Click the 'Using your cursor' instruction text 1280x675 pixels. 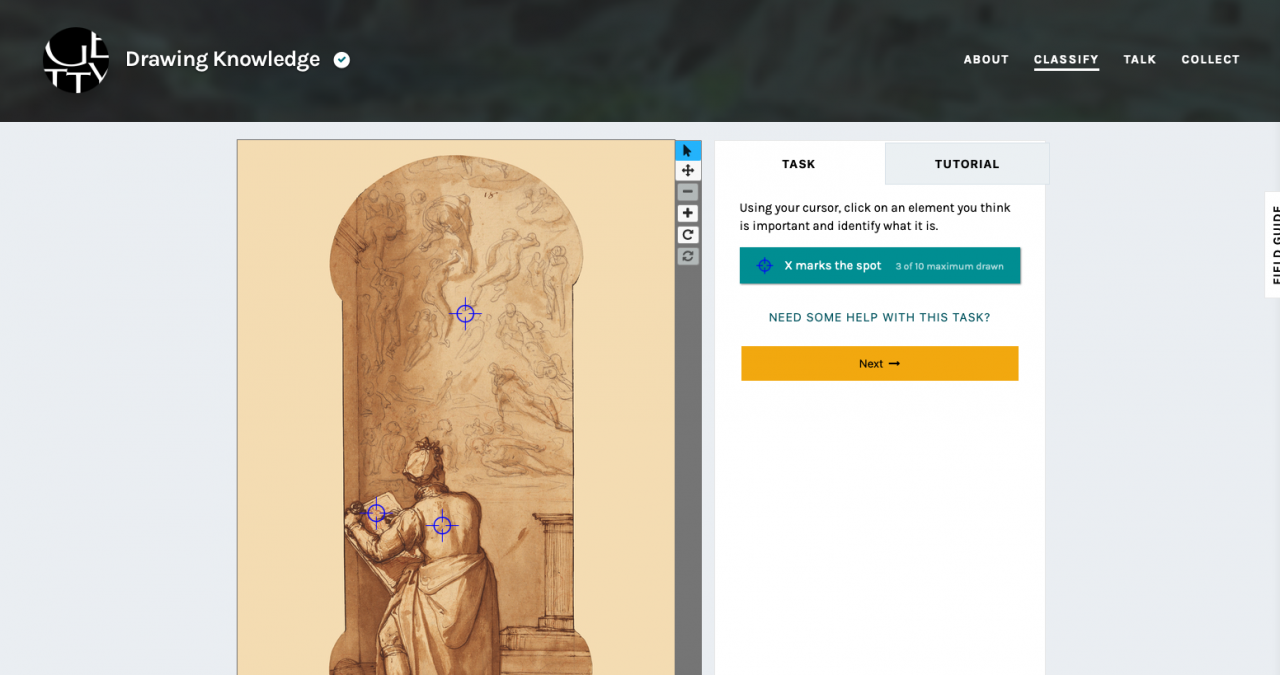click(875, 217)
